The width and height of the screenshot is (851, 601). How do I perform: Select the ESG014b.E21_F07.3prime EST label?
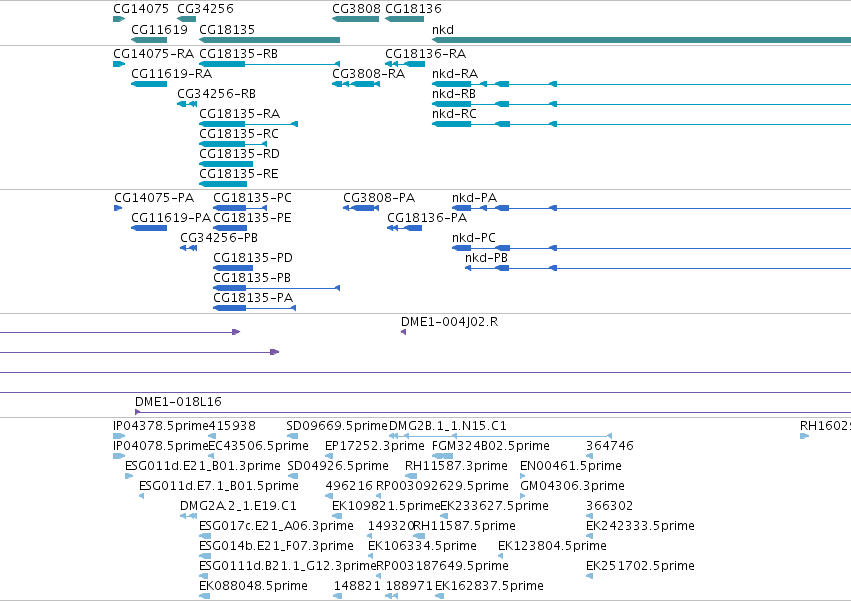tap(277, 547)
